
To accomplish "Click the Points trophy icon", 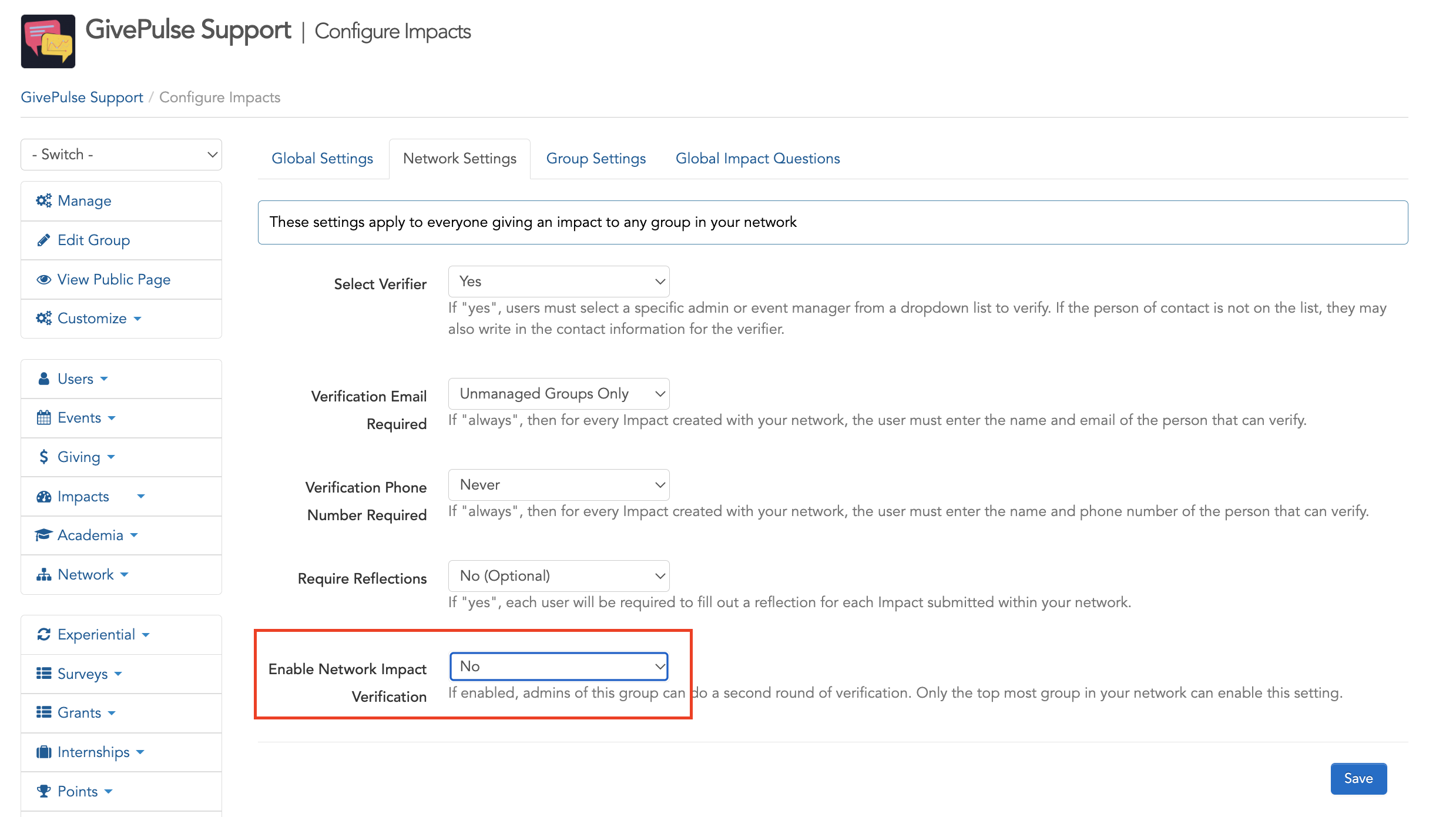I will pyautogui.click(x=43, y=792).
